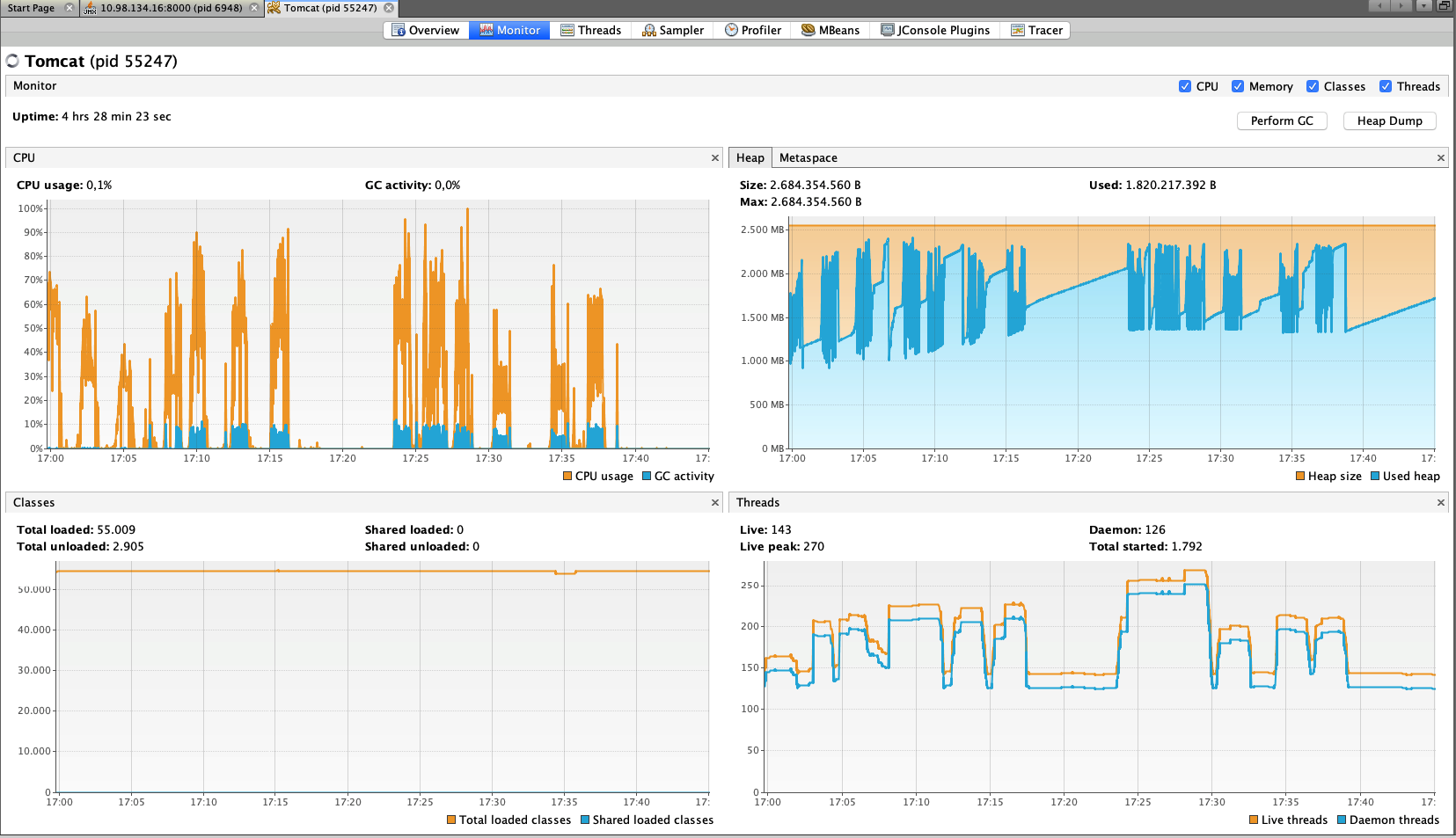Switch to the Metaspace tab
This screenshot has height=838, width=1456.
point(808,158)
